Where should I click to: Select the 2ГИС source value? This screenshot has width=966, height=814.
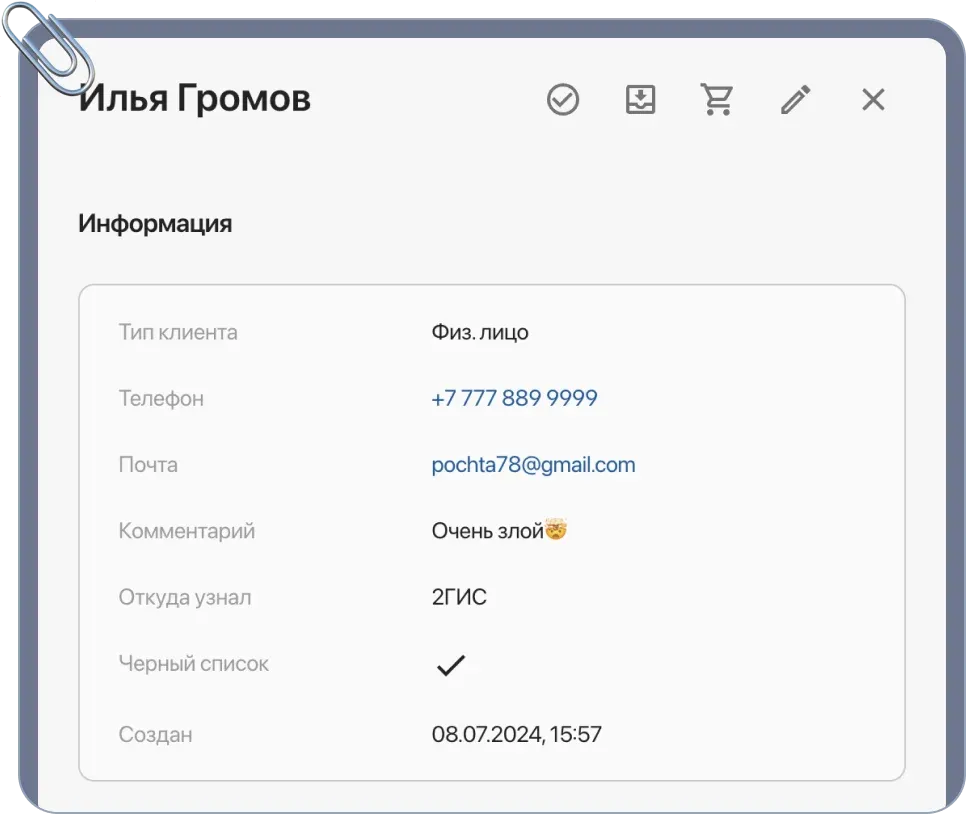(457, 596)
